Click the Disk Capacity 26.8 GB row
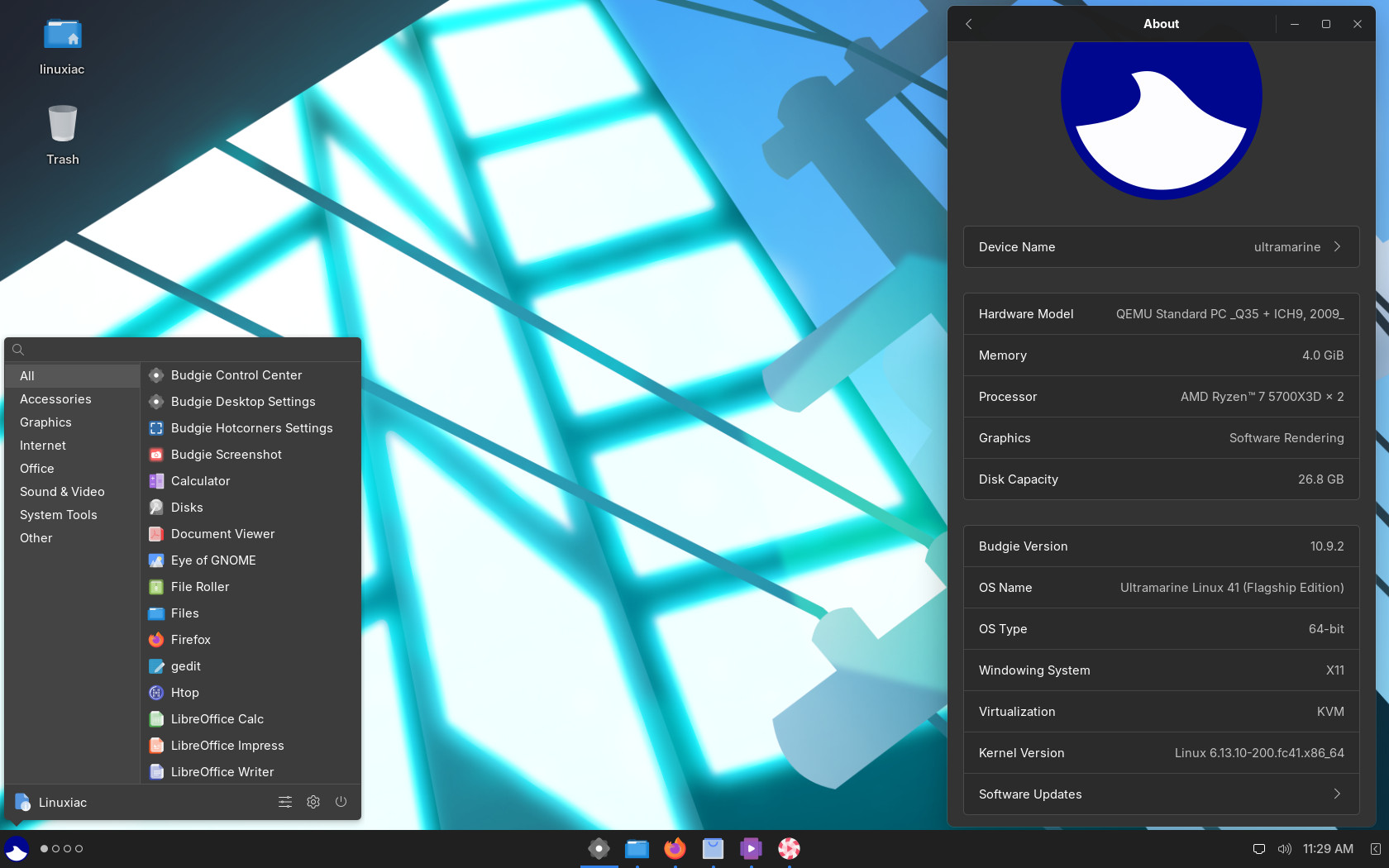Viewport: 1389px width, 868px height. [x=1161, y=479]
